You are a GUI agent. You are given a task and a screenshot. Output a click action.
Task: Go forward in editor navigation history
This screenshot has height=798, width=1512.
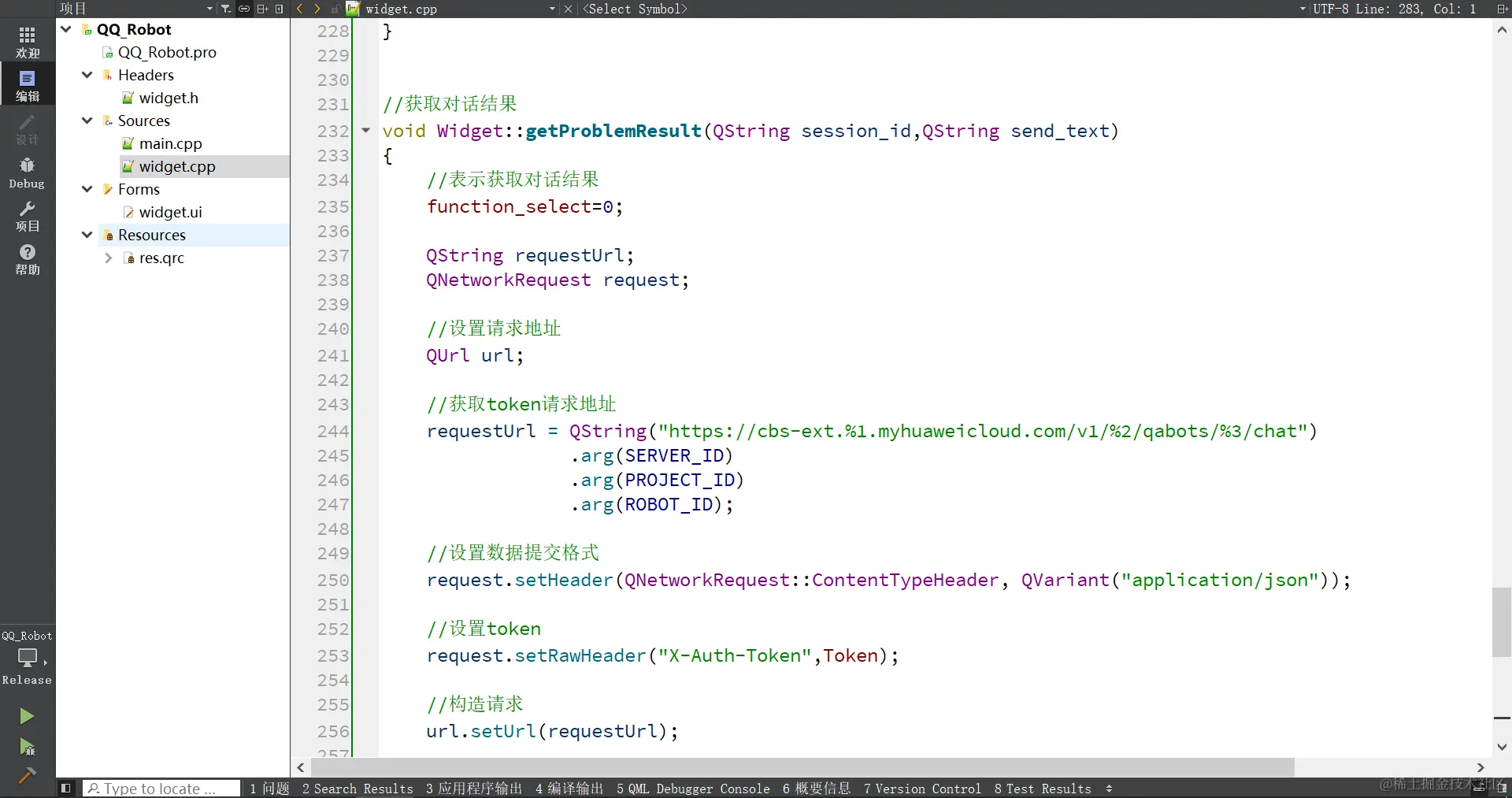point(317,9)
